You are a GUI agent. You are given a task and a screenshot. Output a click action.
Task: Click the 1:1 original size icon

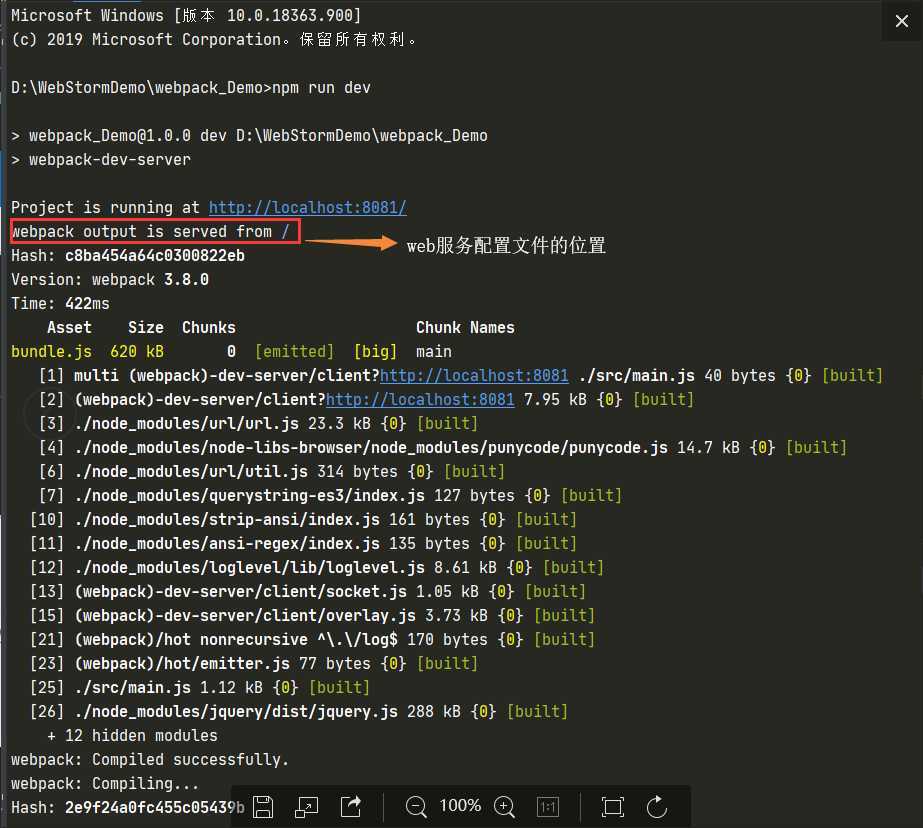click(548, 806)
